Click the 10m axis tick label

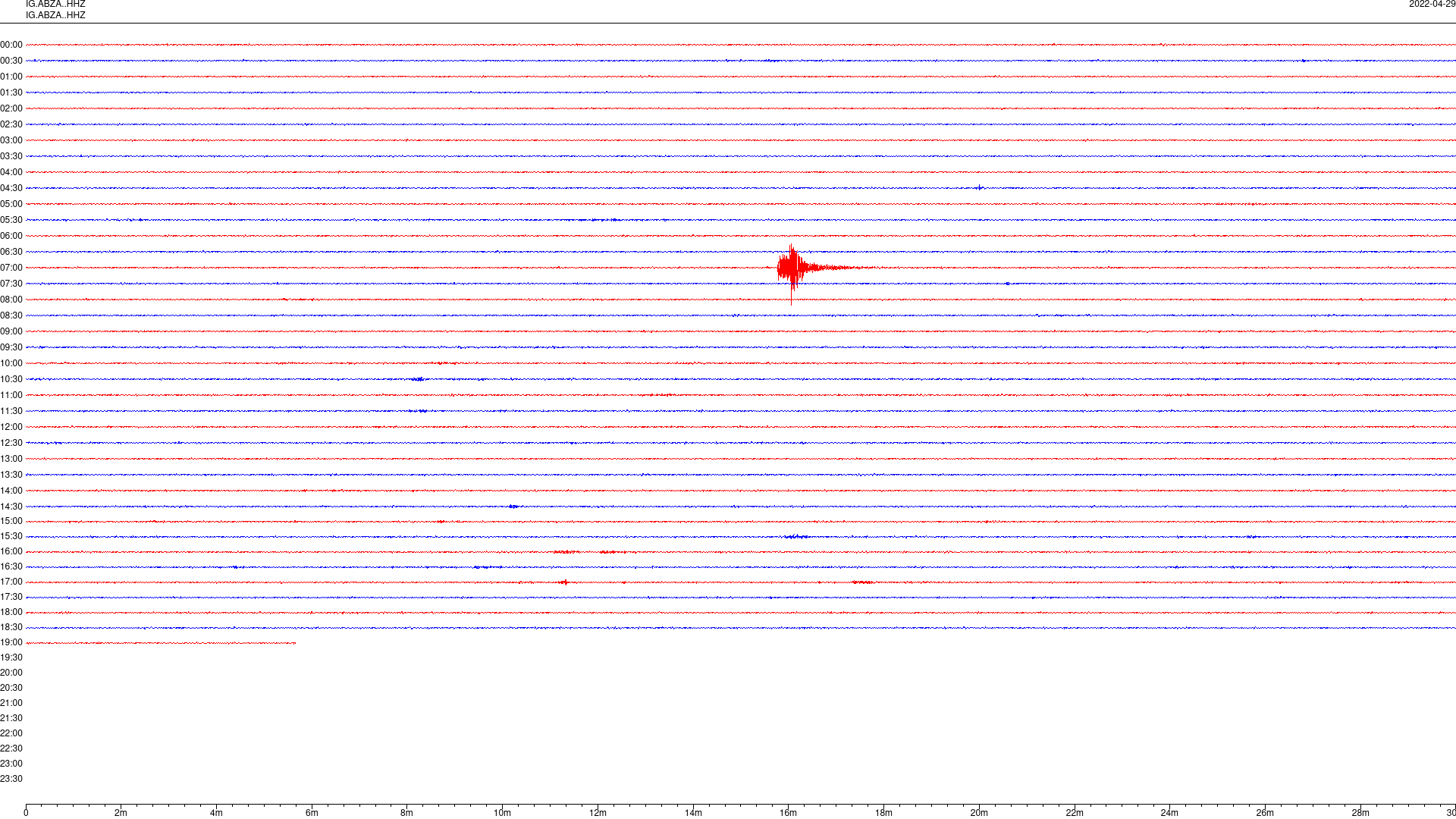click(x=502, y=813)
